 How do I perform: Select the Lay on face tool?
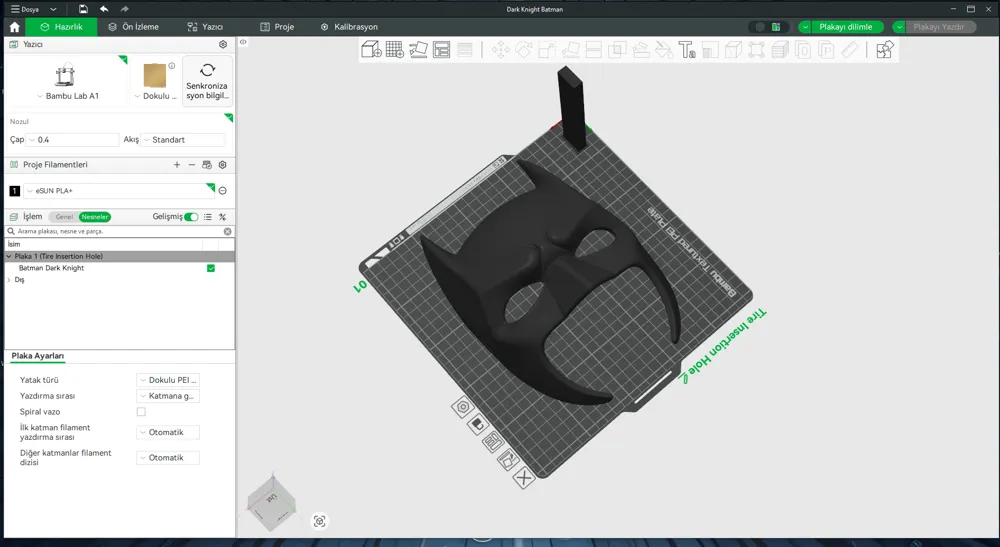pos(570,49)
